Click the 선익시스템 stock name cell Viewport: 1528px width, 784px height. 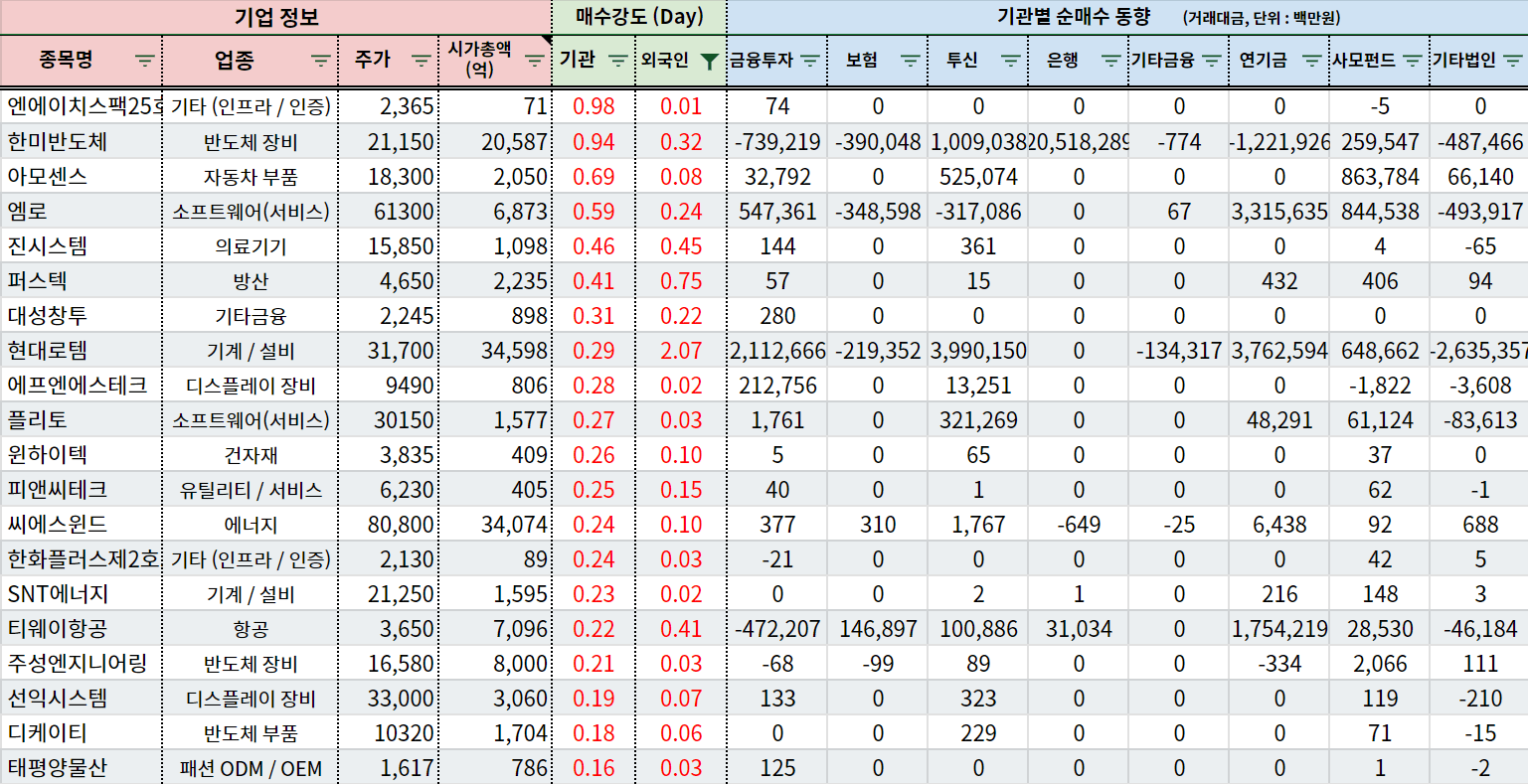82,698
